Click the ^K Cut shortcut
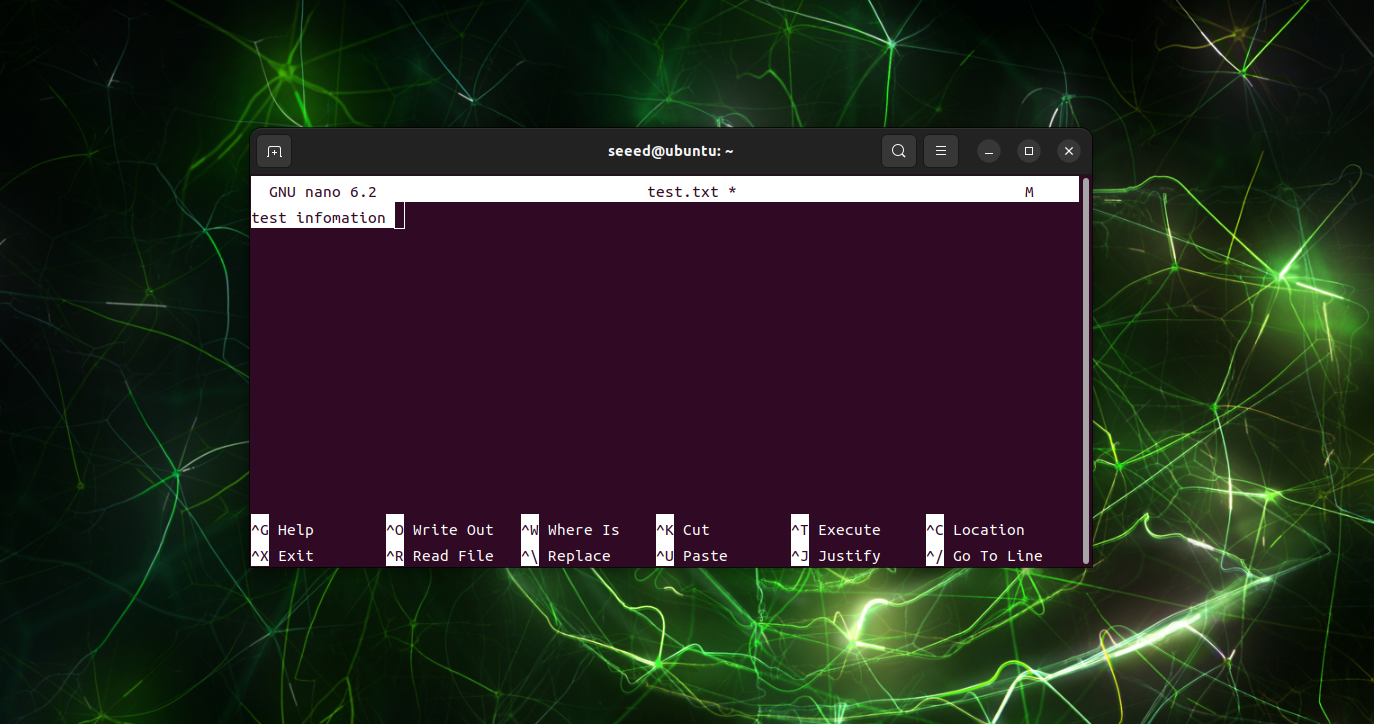Screen dimensions: 1374x724 [x=683, y=530]
